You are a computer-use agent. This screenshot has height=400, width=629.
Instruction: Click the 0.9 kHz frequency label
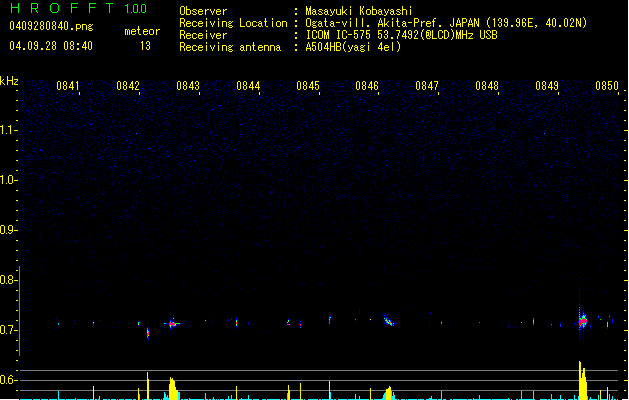point(8,230)
